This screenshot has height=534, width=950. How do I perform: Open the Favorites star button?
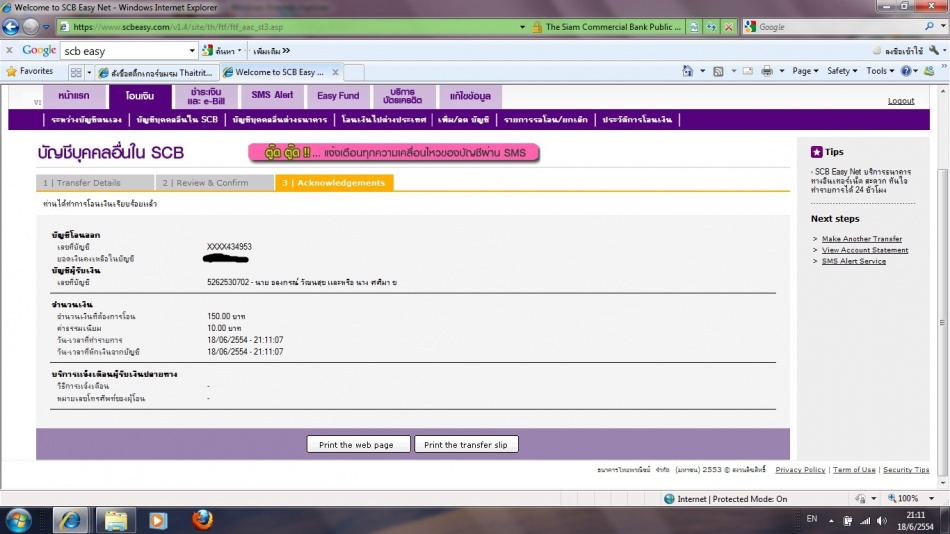point(30,71)
